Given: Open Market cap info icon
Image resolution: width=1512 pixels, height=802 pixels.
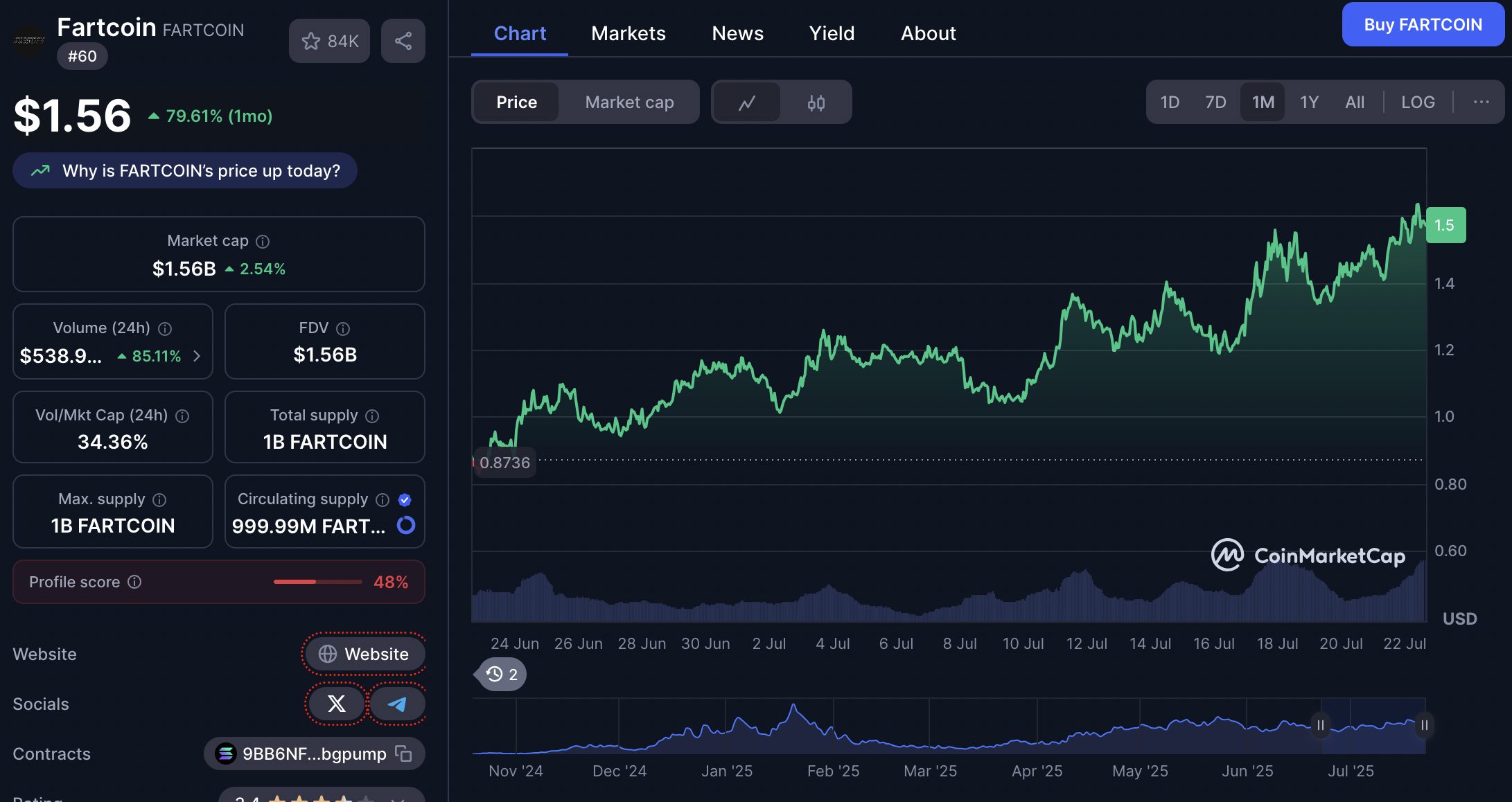Looking at the screenshot, I should [263, 242].
